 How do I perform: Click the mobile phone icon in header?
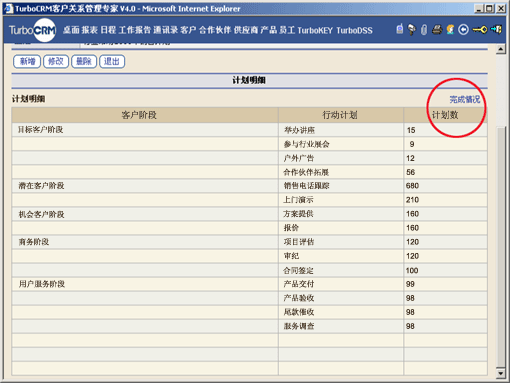coord(400,29)
